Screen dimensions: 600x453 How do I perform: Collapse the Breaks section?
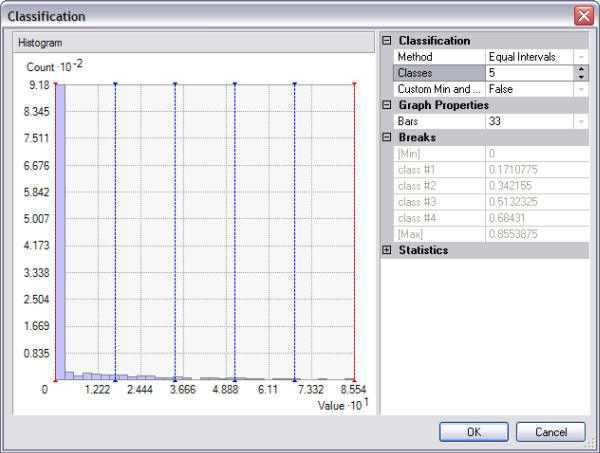coord(387,137)
